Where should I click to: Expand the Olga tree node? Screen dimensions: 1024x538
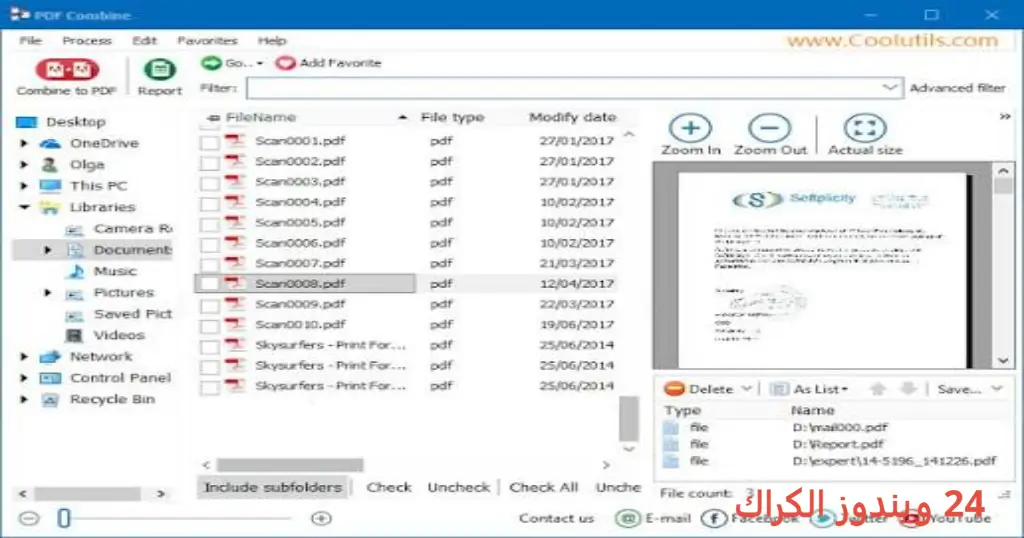(x=24, y=165)
